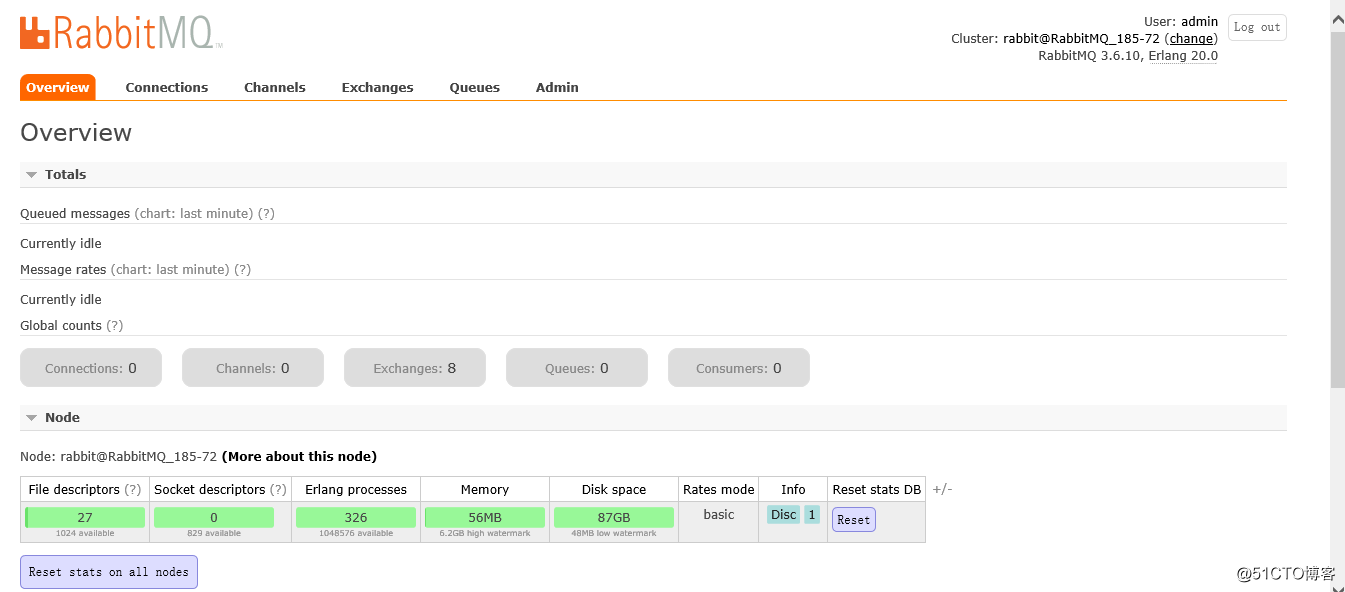Viewport: 1345px width, 592px height.
Task: Open help for Message rates
Action: coord(242,270)
